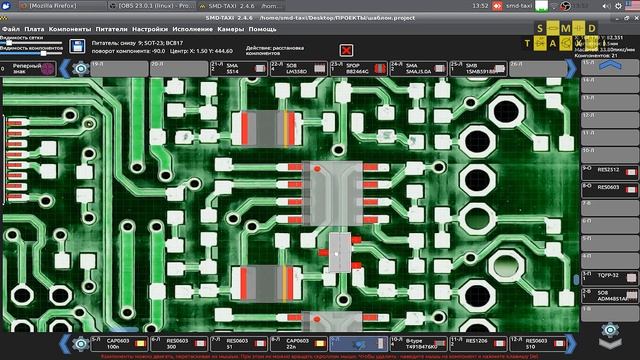The image size is (640, 360).
Task: Open the smd-taxi user menu in the tray
Action: click(x=519, y=6)
